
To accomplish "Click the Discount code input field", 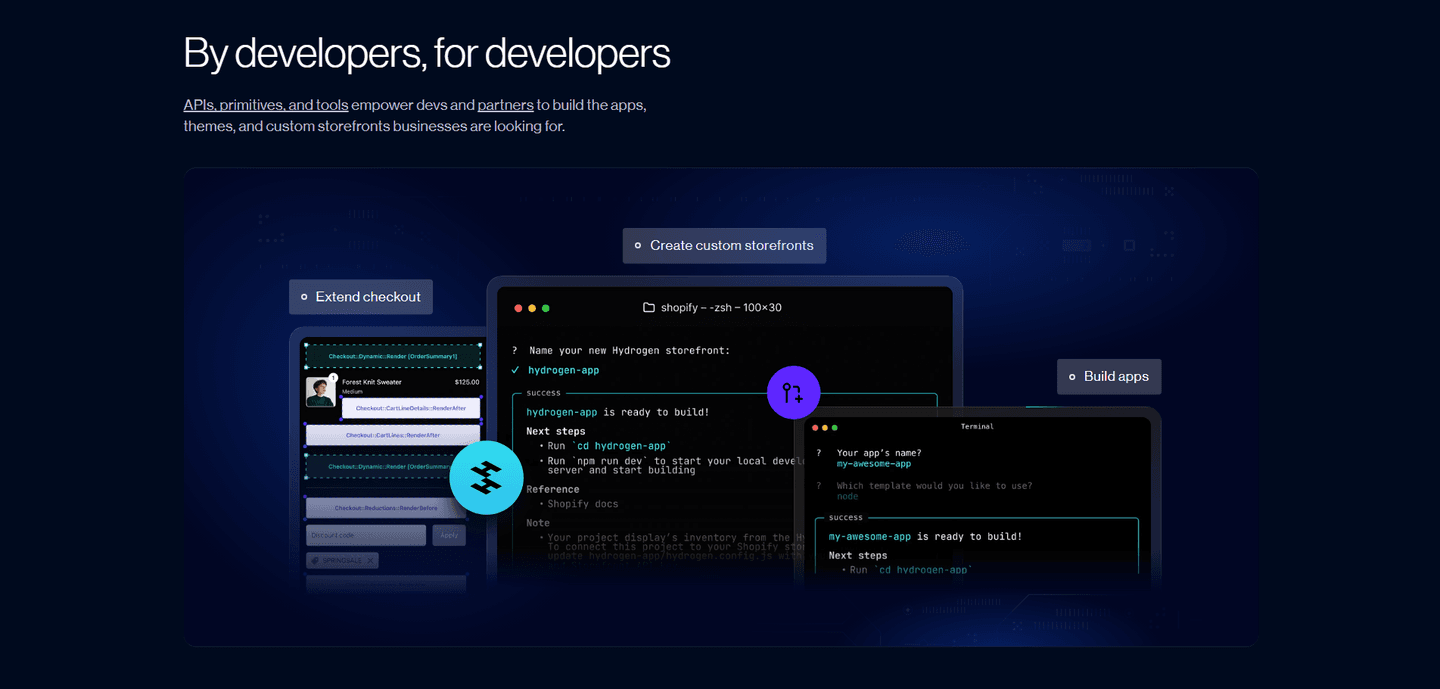I will click(366, 535).
